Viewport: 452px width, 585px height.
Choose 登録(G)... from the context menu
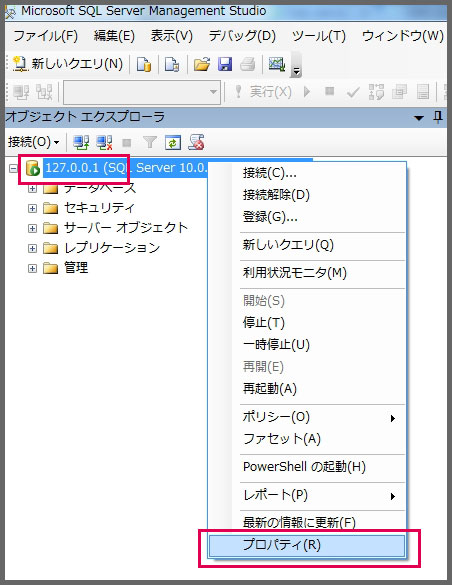point(307,217)
